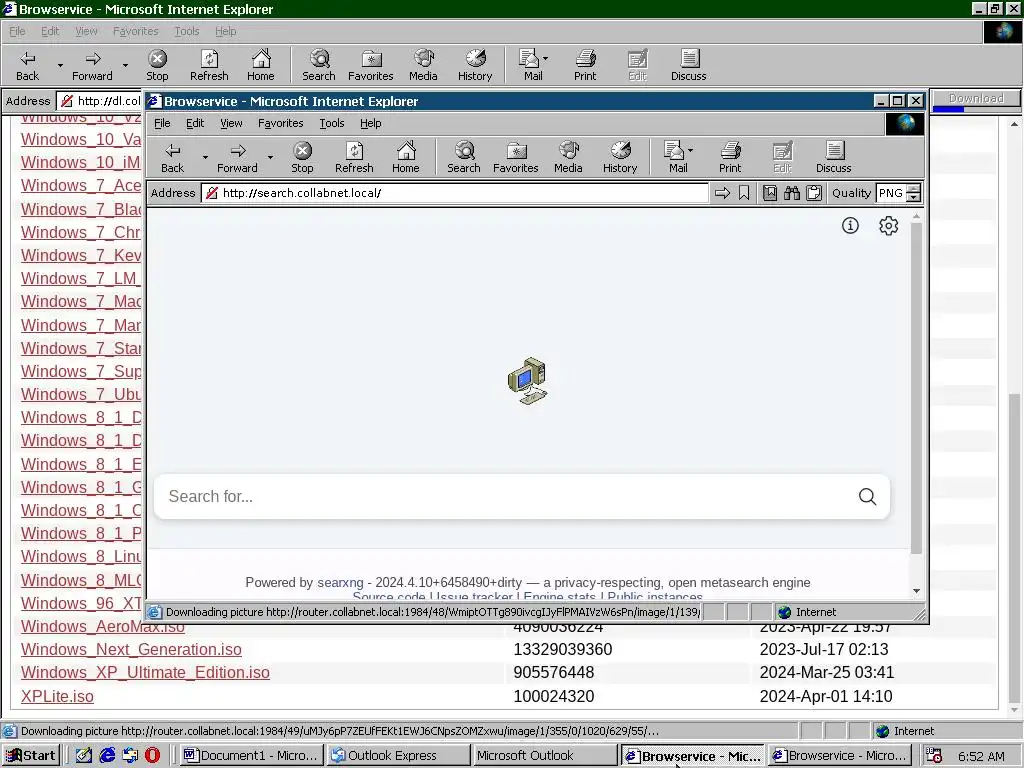Click Stop in the front window toolbar
This screenshot has height=768, width=1024.
pyautogui.click(x=302, y=157)
